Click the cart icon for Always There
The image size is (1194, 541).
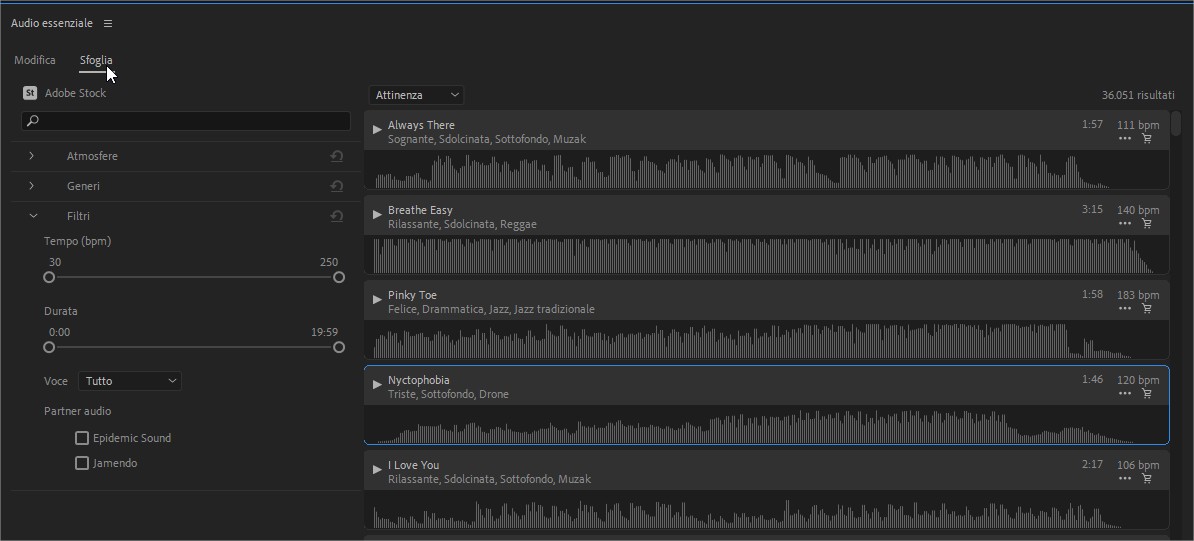click(x=1147, y=139)
